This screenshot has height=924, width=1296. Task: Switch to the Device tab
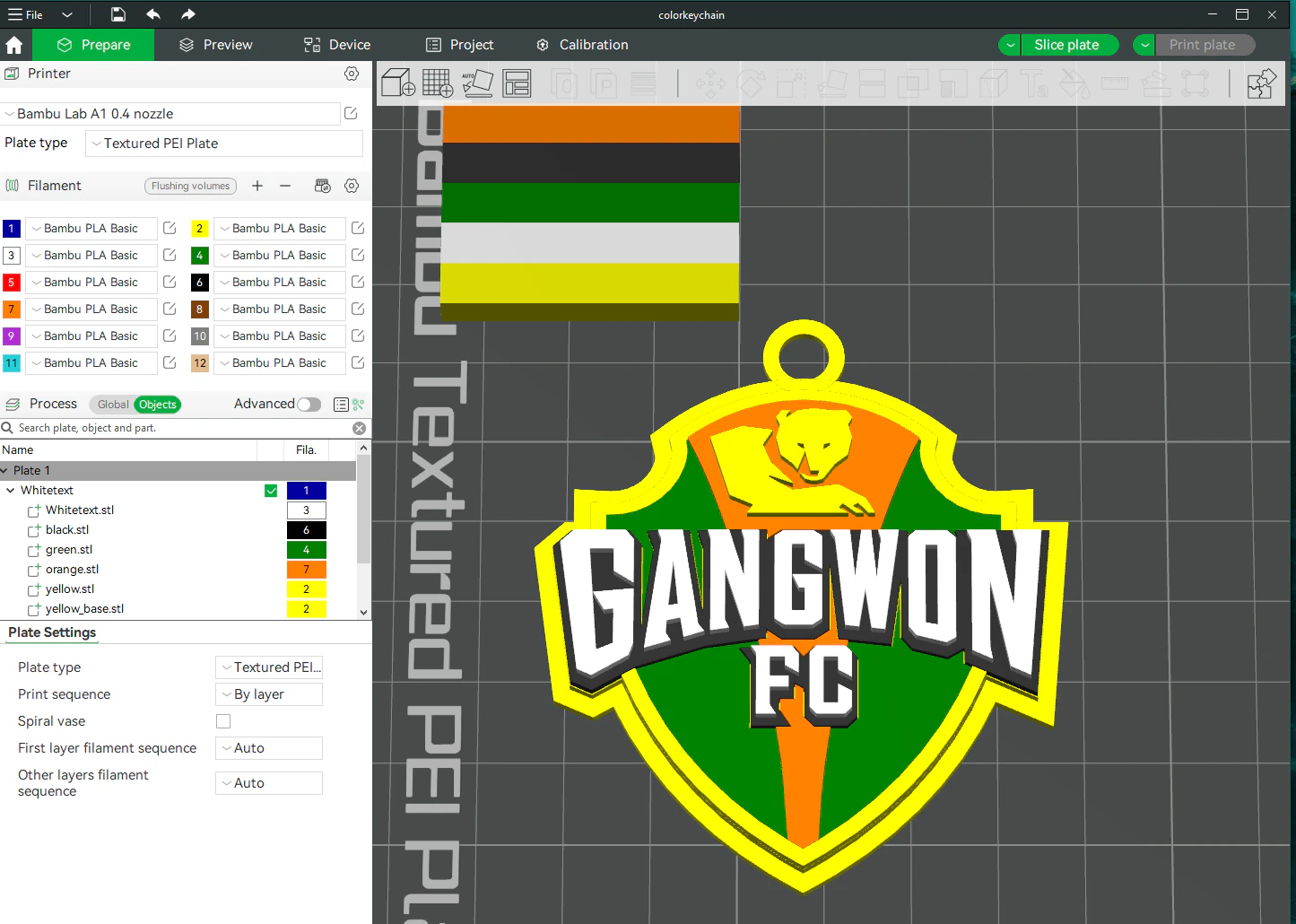337,45
